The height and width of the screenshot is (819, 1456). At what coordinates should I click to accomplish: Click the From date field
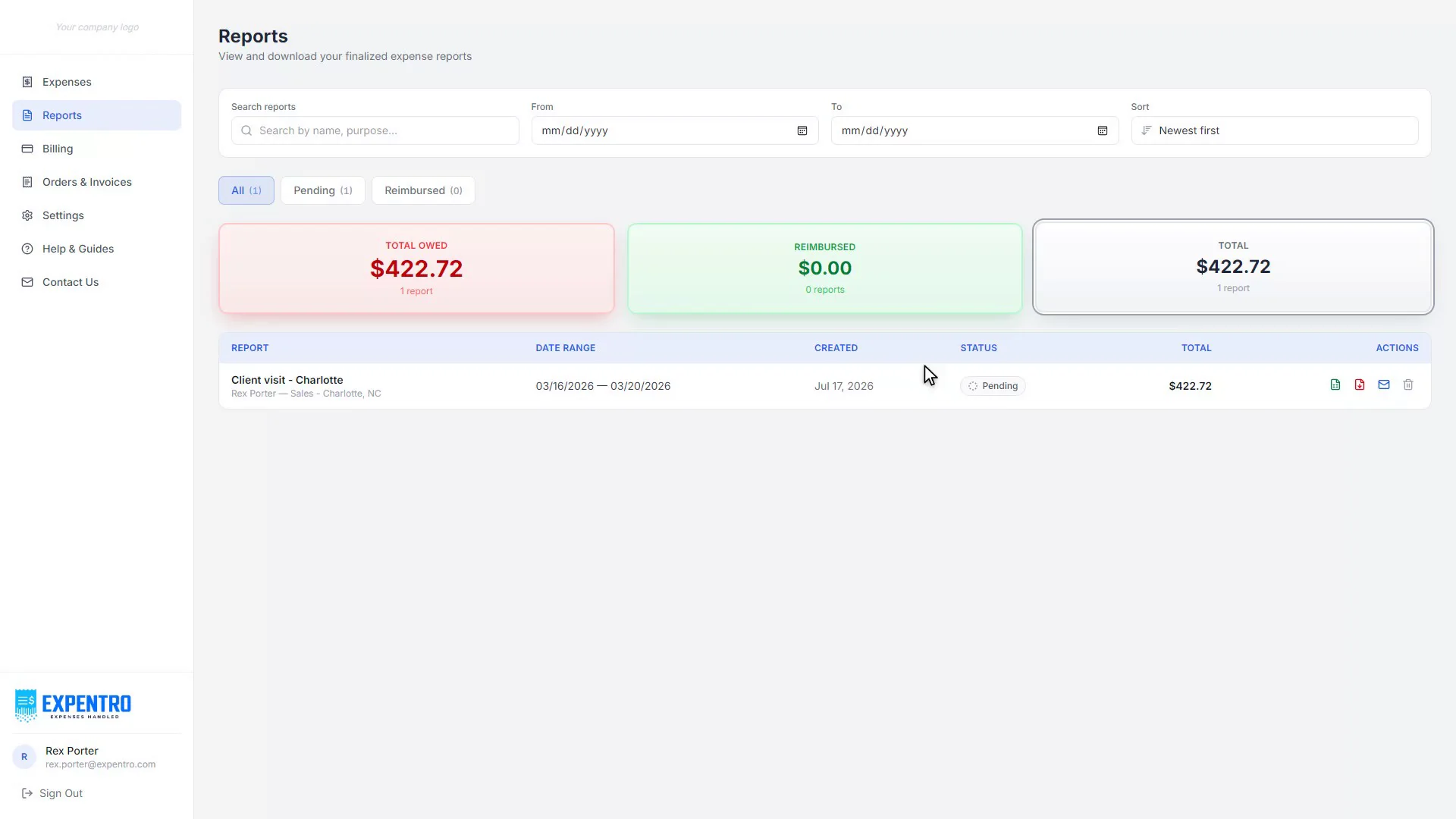coord(675,130)
